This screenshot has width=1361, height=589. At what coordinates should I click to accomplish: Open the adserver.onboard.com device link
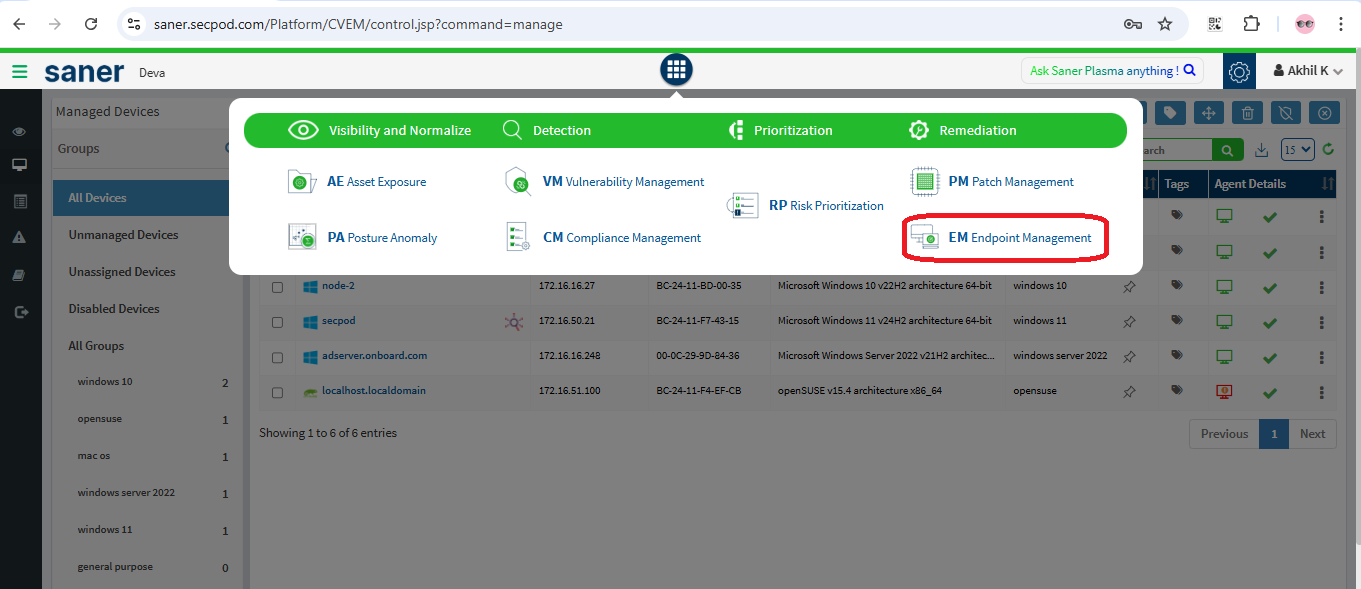(x=375, y=355)
